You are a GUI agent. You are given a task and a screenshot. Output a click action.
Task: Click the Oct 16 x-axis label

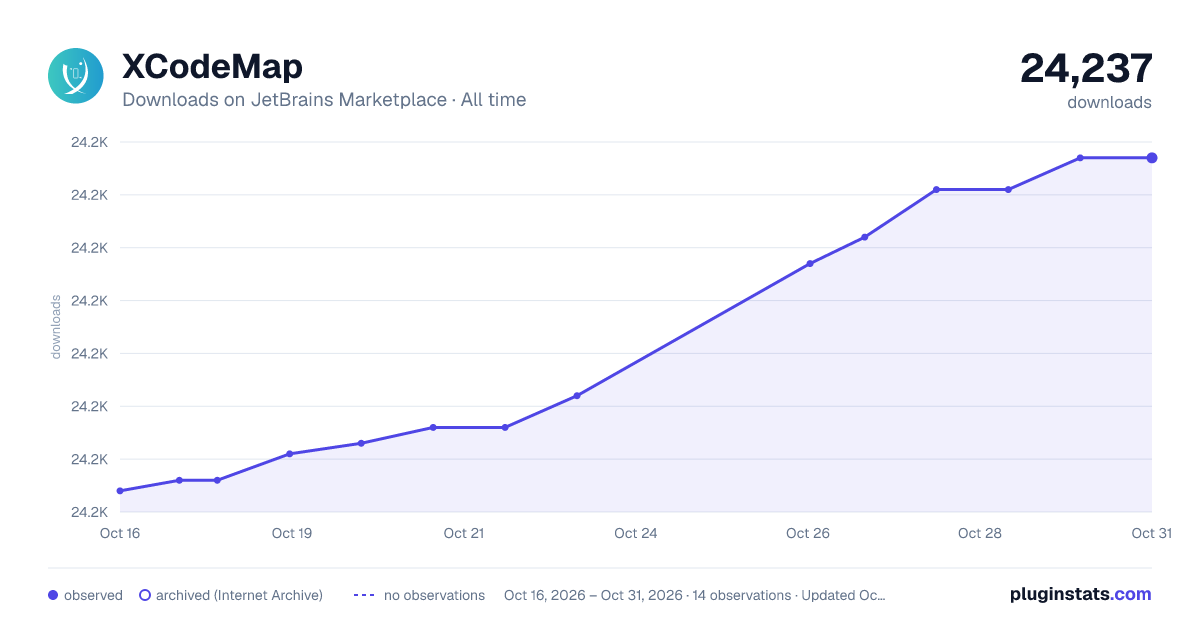coord(120,533)
